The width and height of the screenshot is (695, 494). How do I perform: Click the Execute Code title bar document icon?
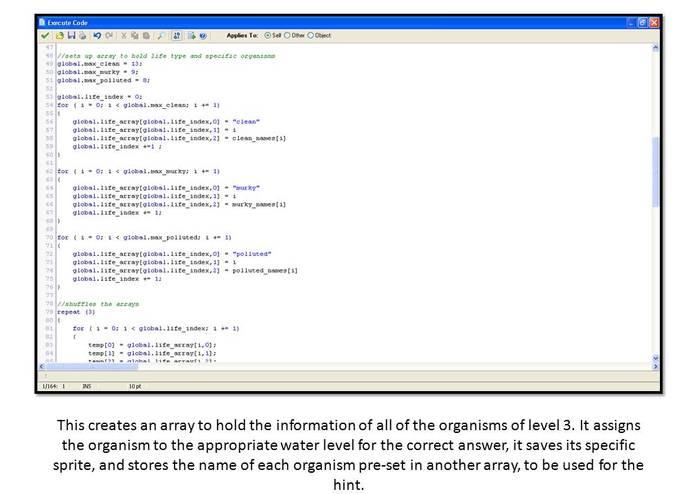click(x=42, y=22)
